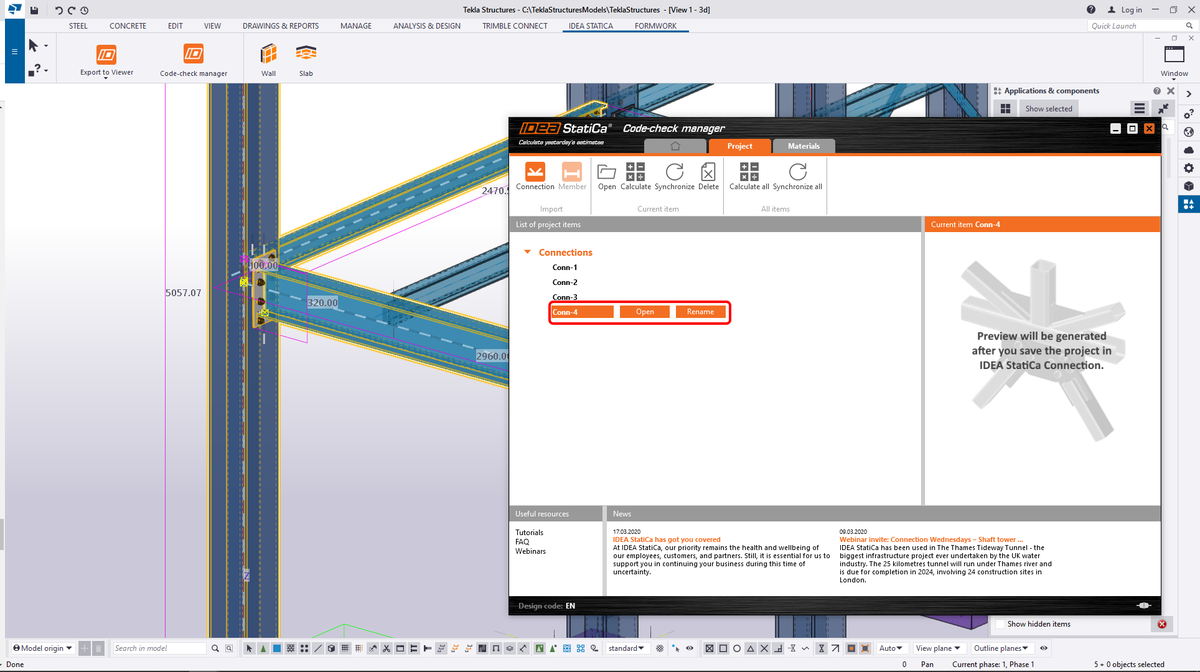Delete the current item via Delete icon

point(708,176)
